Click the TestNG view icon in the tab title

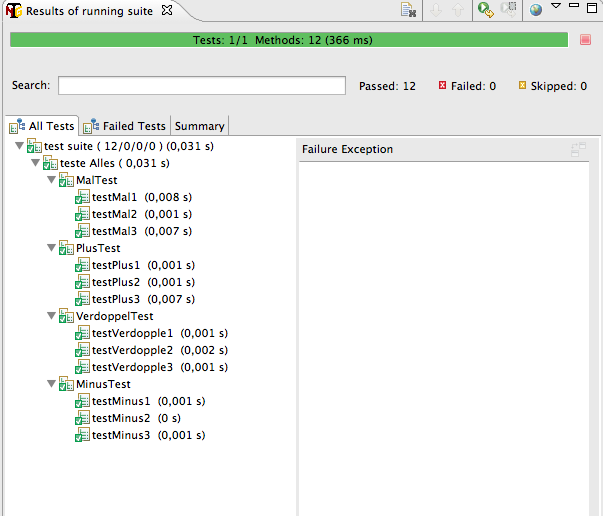coord(14,10)
